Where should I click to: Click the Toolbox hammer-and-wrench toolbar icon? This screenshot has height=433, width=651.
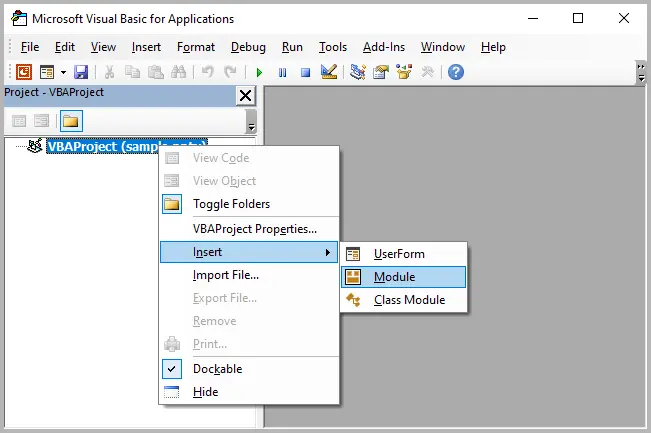427,72
